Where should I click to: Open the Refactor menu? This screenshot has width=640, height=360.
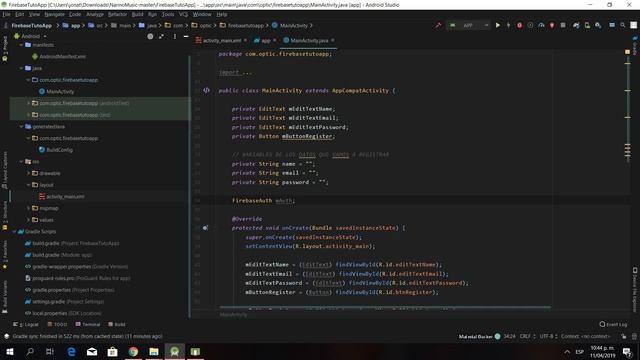click(118, 14)
